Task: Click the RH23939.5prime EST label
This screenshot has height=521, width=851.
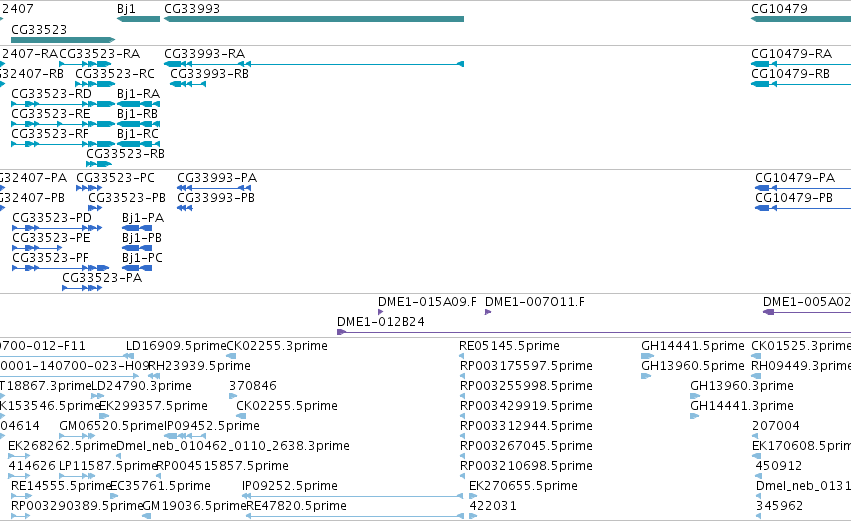Action: tap(199, 366)
